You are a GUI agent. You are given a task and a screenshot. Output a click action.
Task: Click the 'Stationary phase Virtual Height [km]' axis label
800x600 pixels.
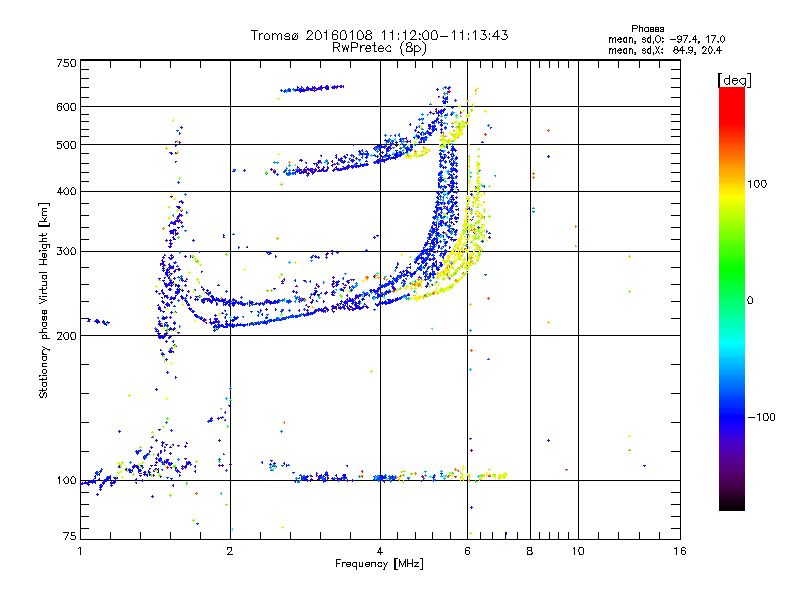click(x=44, y=300)
